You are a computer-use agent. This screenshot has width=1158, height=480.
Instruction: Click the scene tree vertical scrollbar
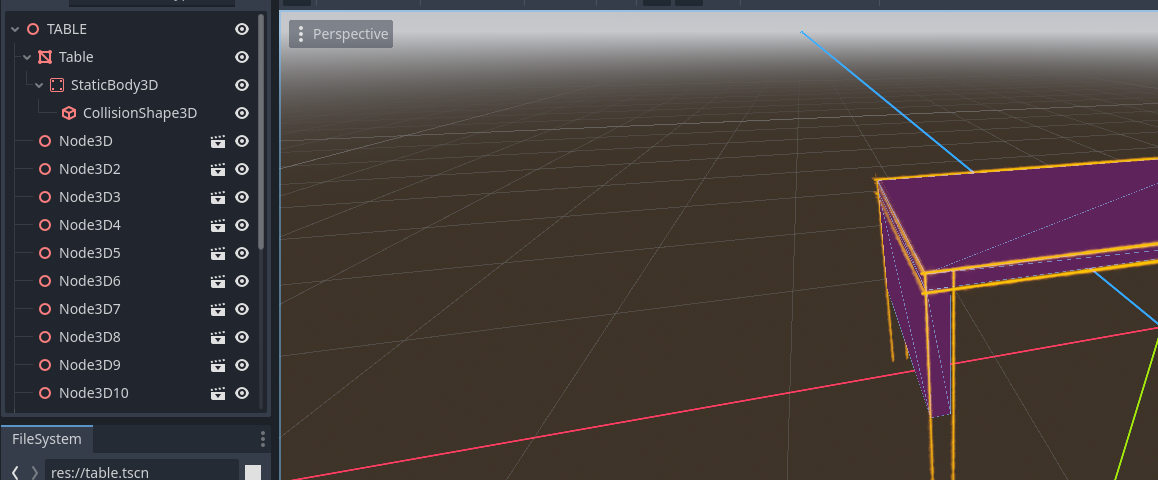pyautogui.click(x=261, y=131)
